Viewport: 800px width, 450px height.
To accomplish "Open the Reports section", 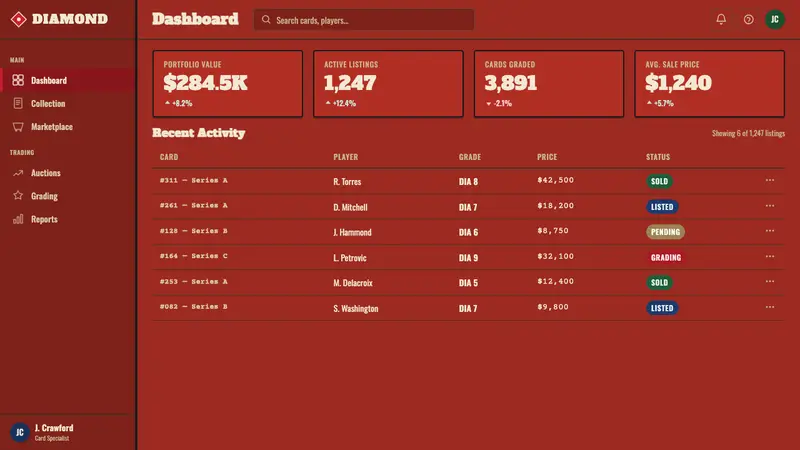I will [x=68, y=219].
